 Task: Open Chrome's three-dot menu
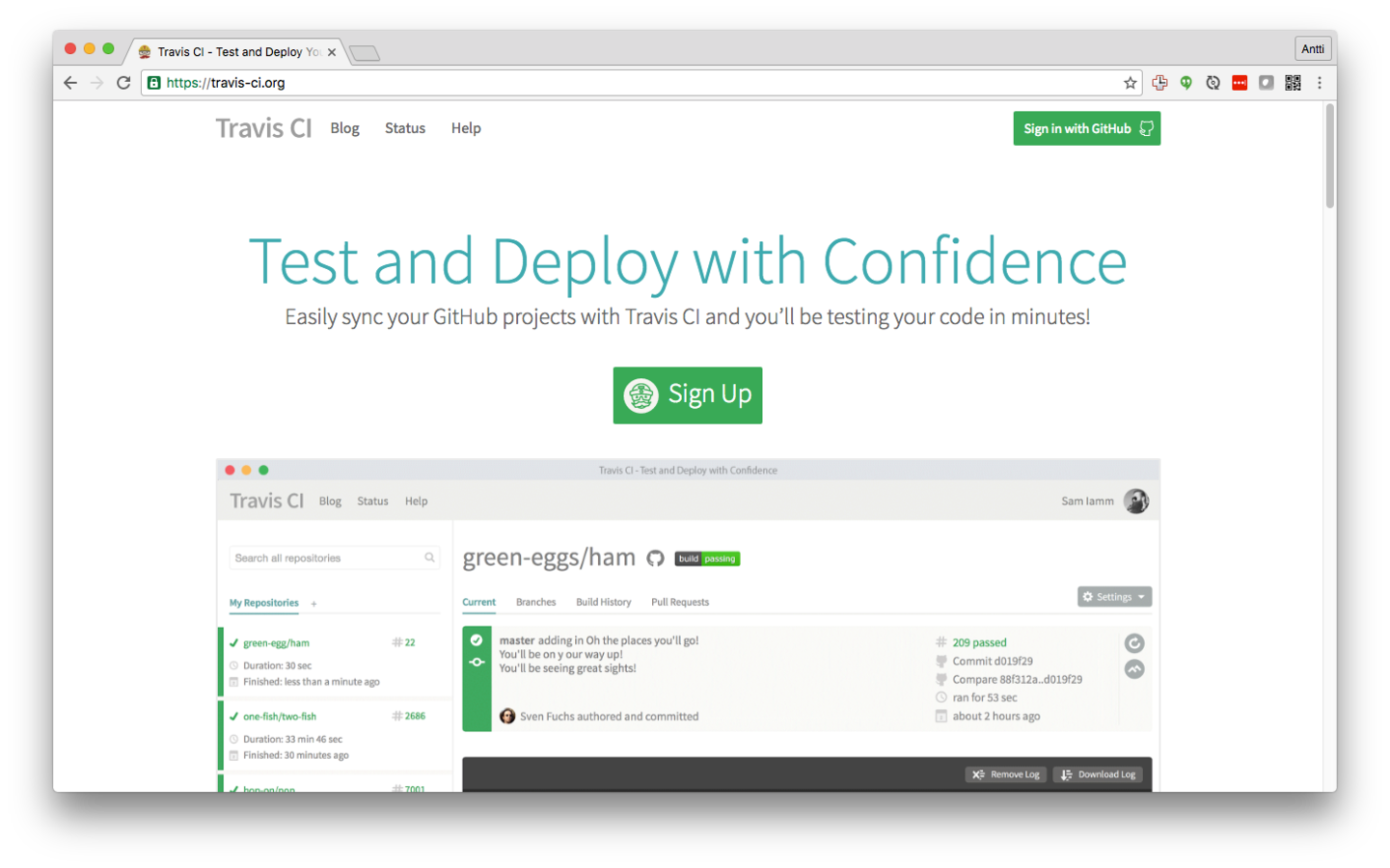1319,83
